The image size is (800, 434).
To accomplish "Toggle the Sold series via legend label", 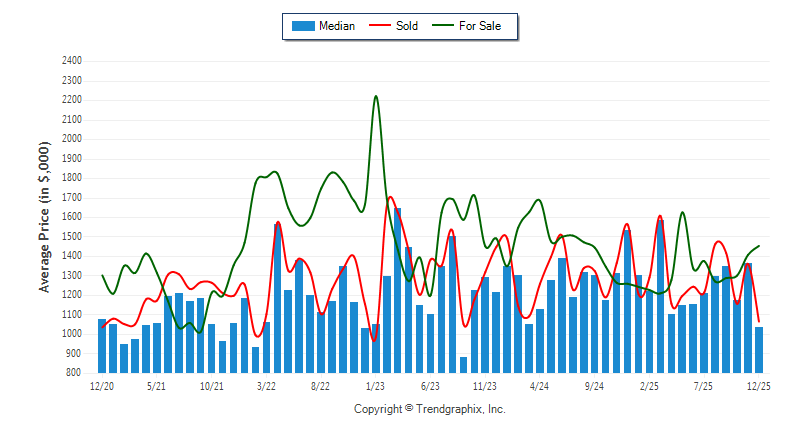I will tap(409, 26).
